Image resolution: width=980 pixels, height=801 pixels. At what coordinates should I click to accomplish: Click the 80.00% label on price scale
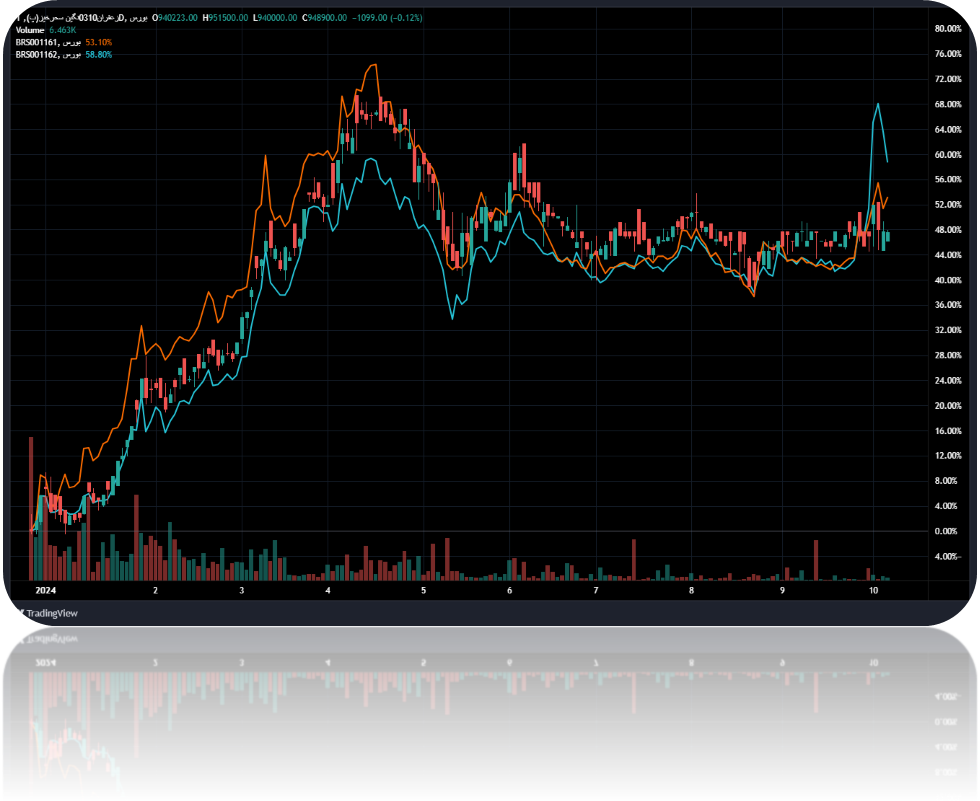tap(946, 29)
